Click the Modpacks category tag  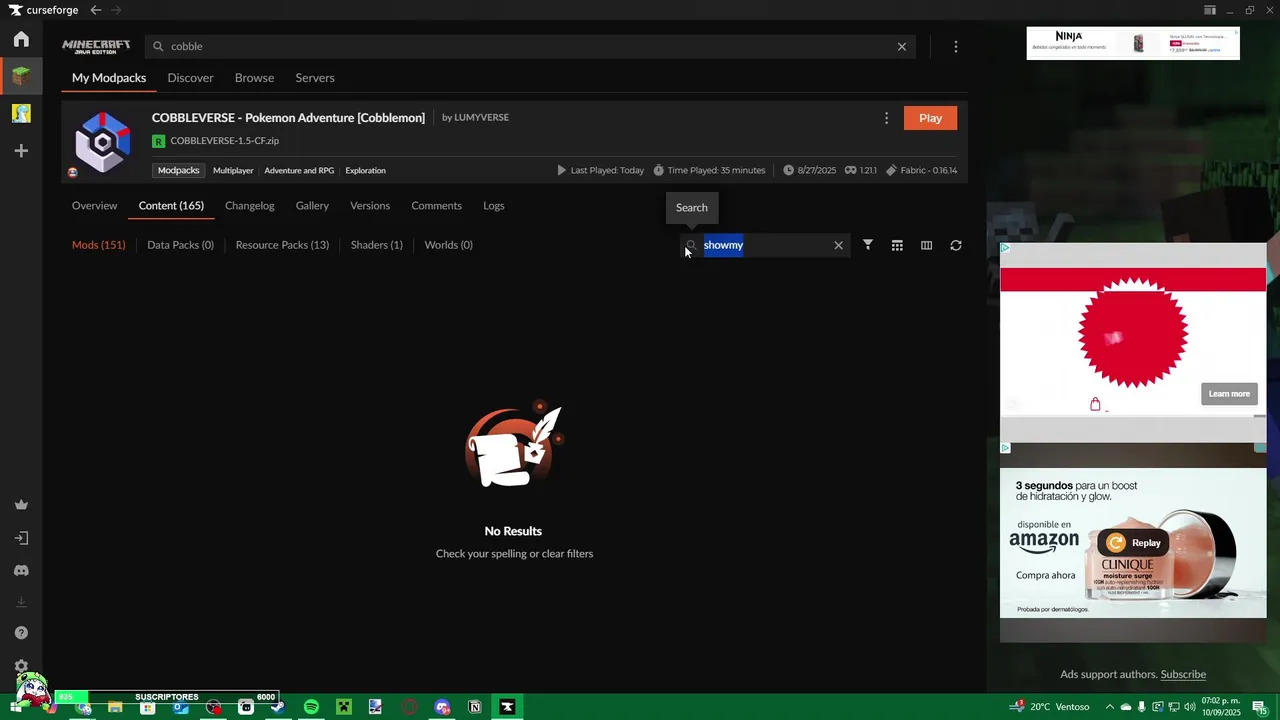coord(179,170)
